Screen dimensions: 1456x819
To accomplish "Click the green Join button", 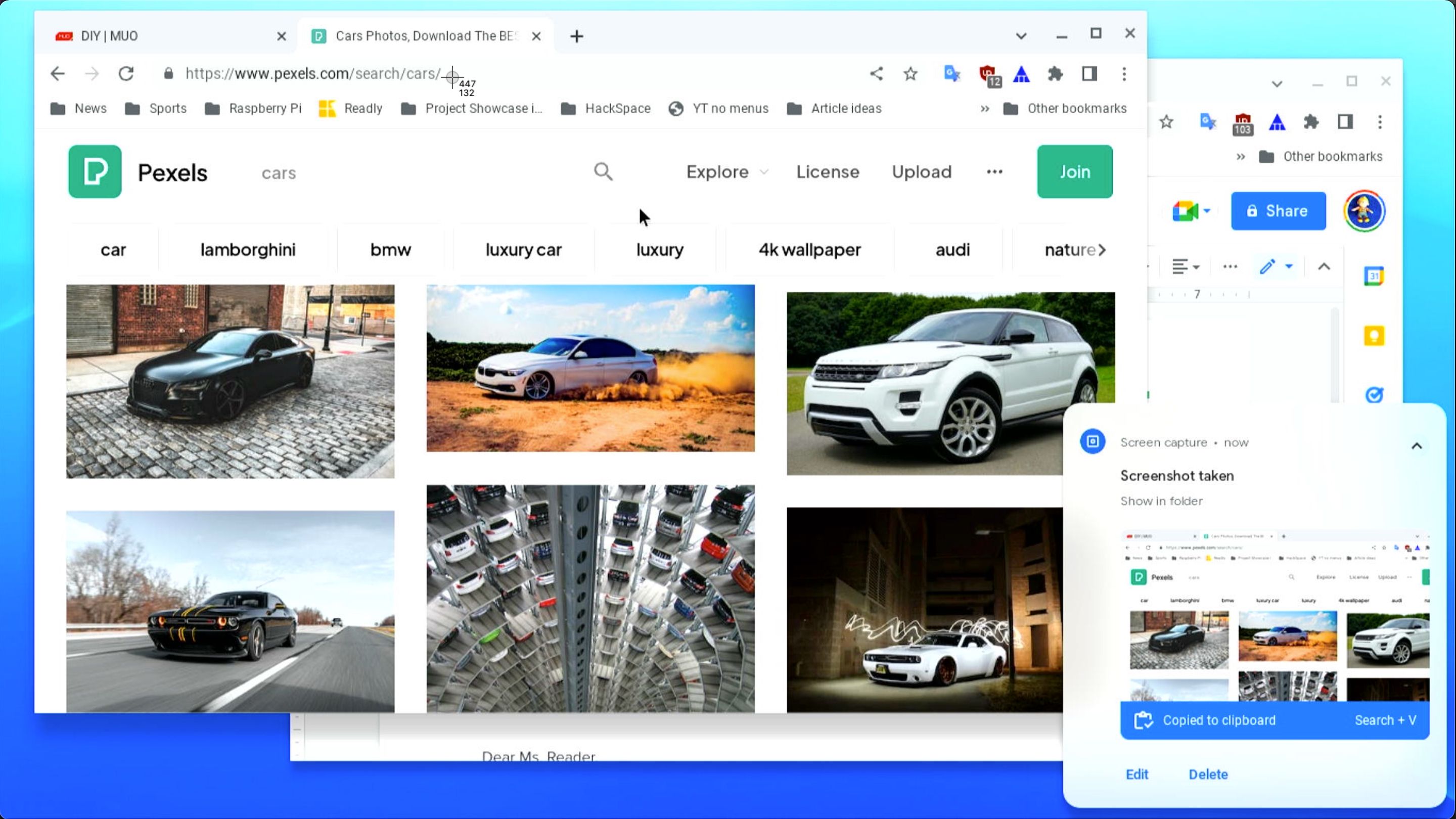I will pos(1074,172).
